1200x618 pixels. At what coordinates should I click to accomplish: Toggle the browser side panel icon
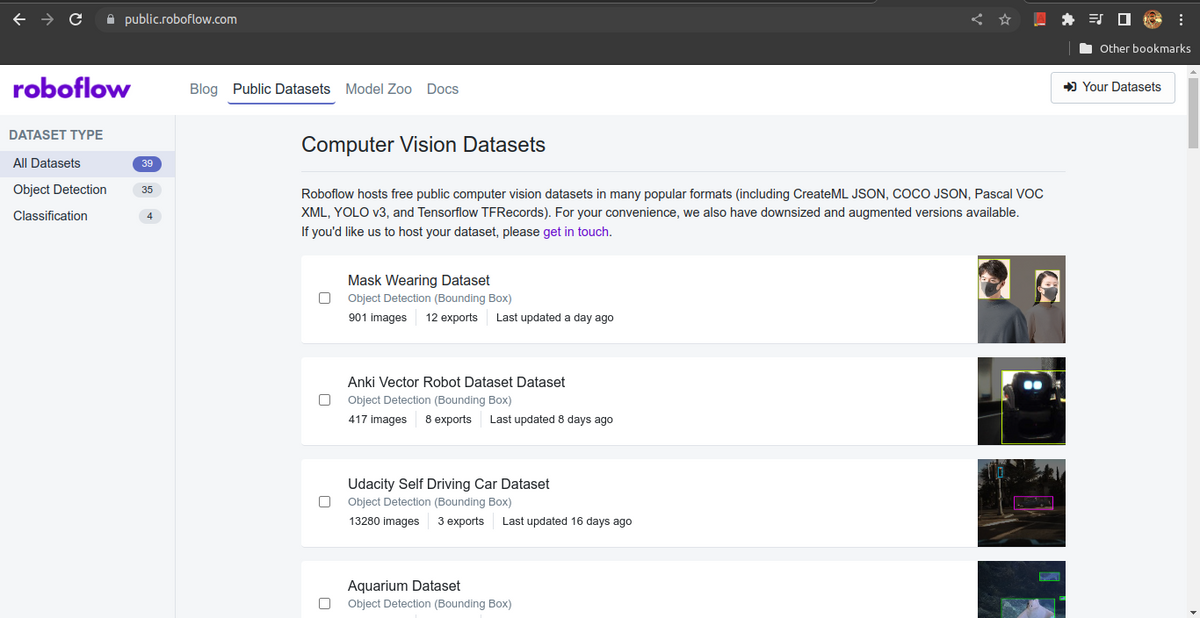[x=1123, y=18]
